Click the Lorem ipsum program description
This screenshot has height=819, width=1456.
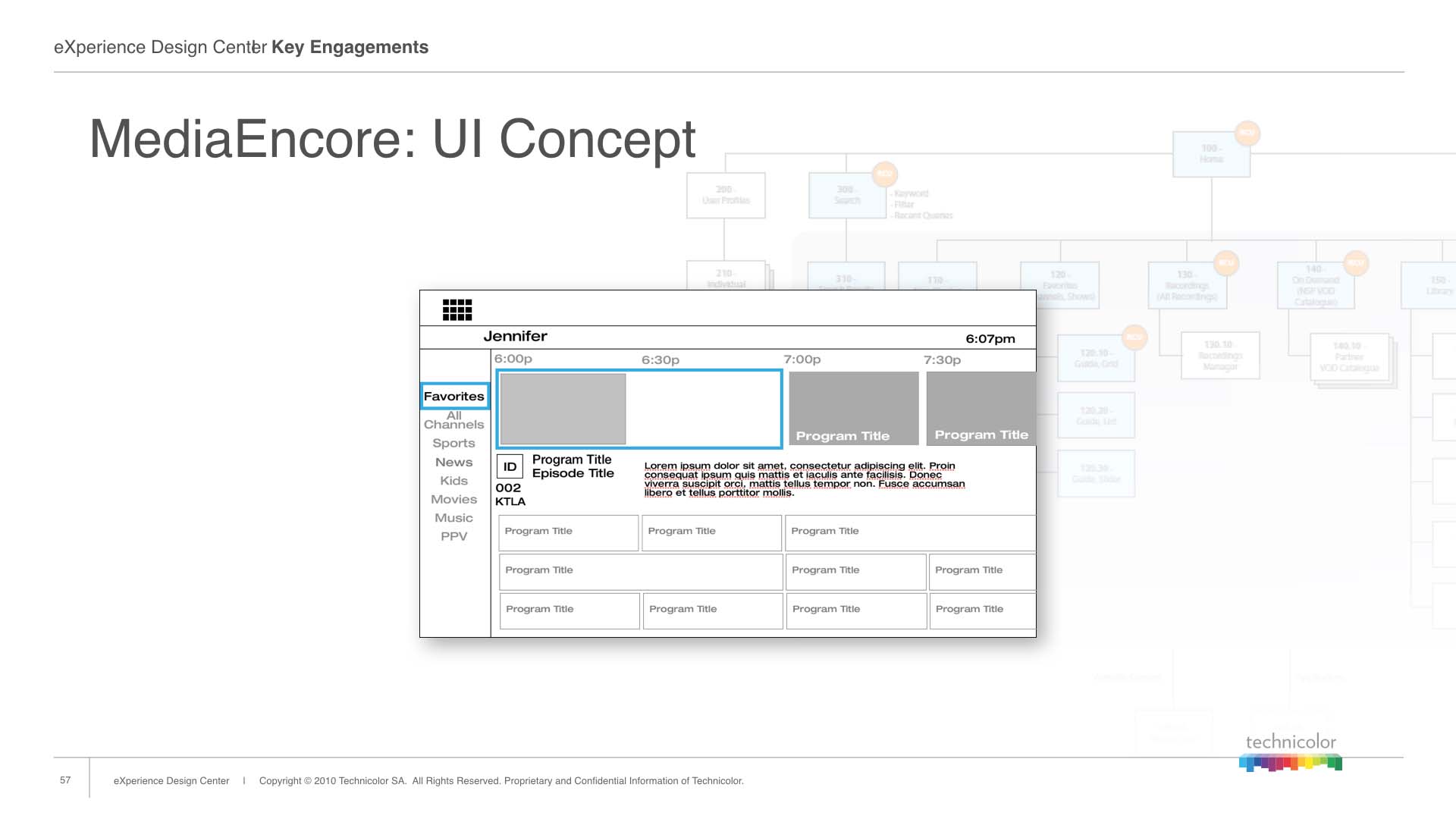click(805, 479)
